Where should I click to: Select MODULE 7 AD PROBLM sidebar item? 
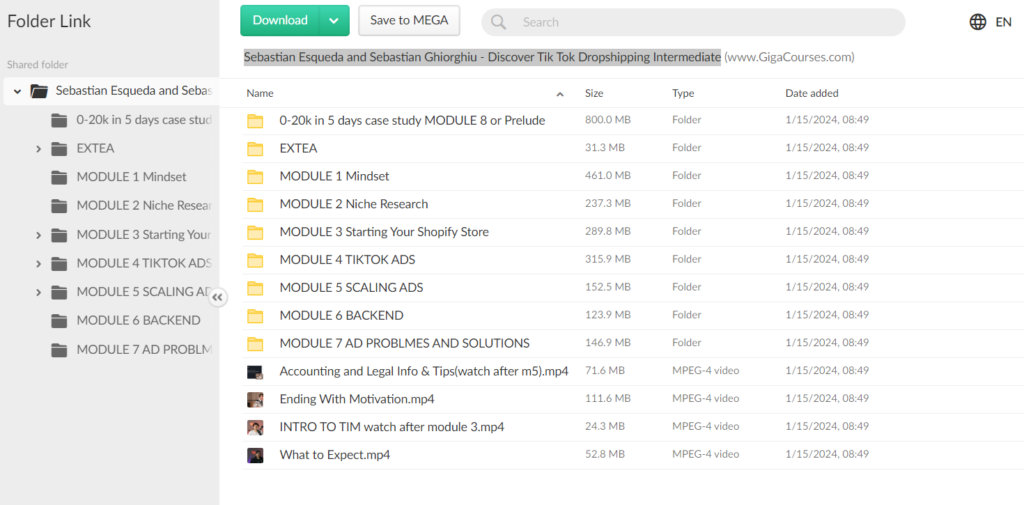point(144,350)
